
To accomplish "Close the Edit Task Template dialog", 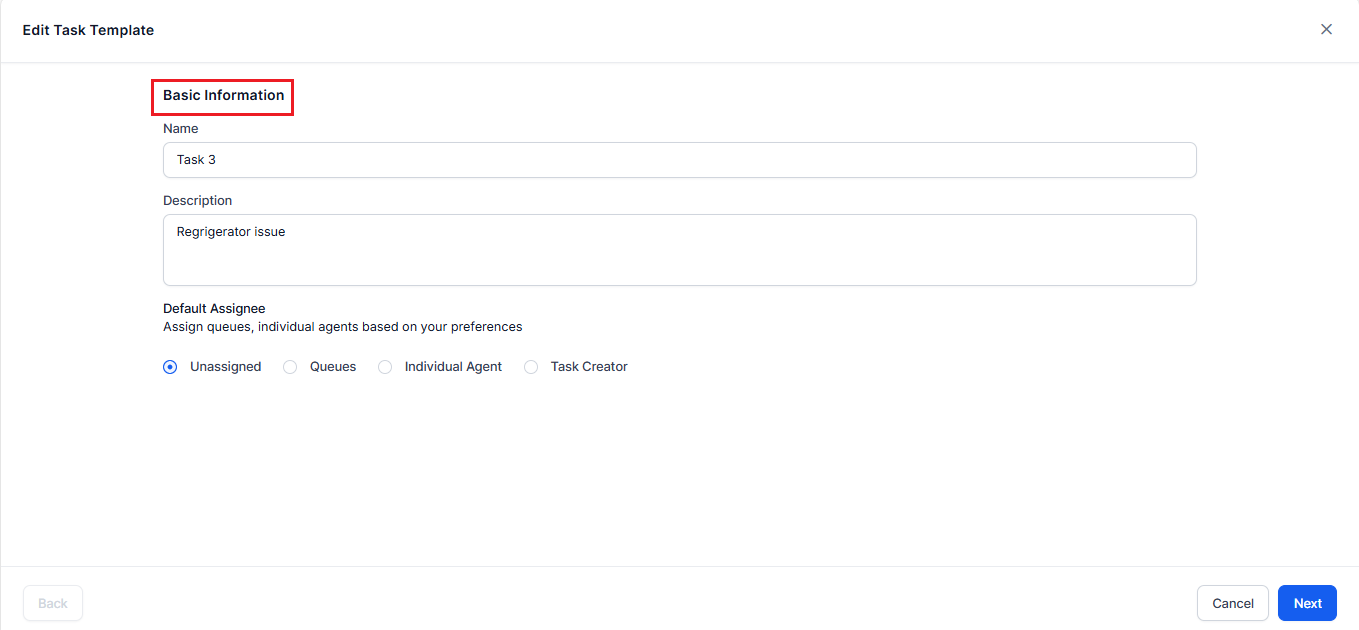I will pos(1326,30).
